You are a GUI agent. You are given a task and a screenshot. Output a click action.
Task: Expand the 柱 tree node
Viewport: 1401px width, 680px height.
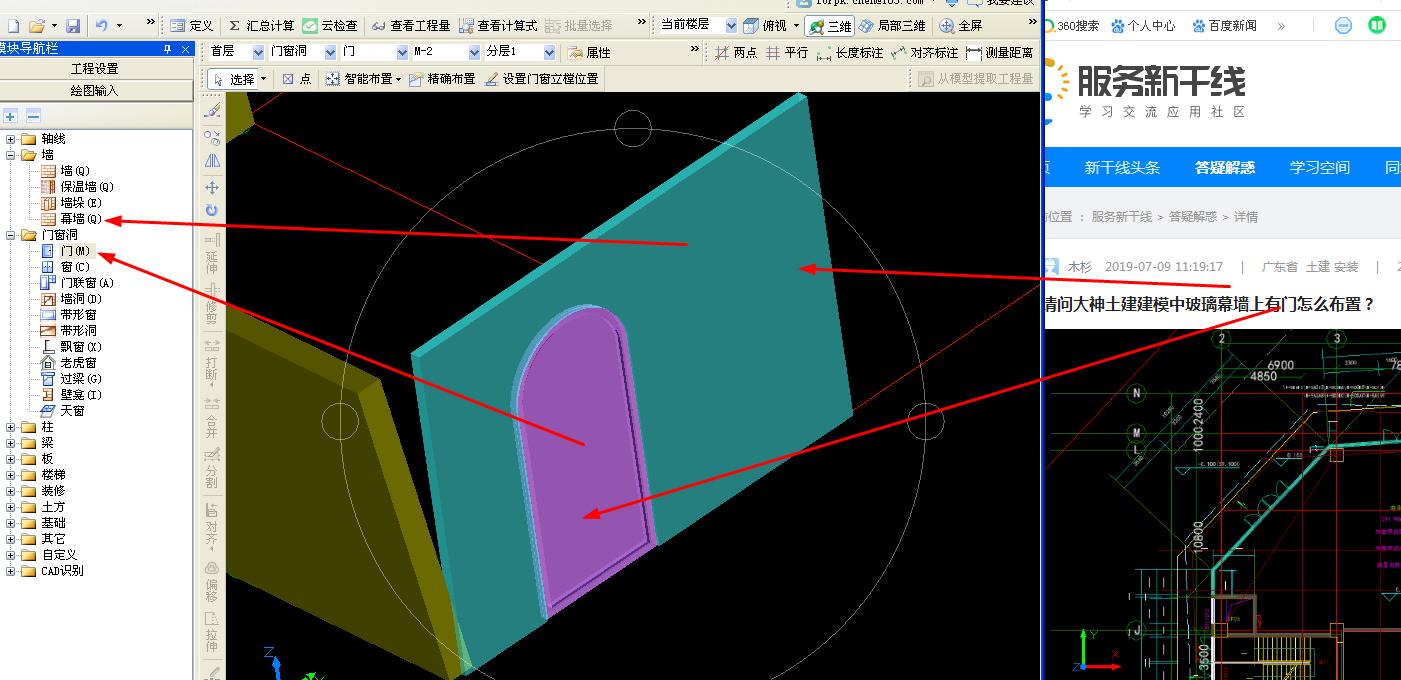click(x=11, y=427)
